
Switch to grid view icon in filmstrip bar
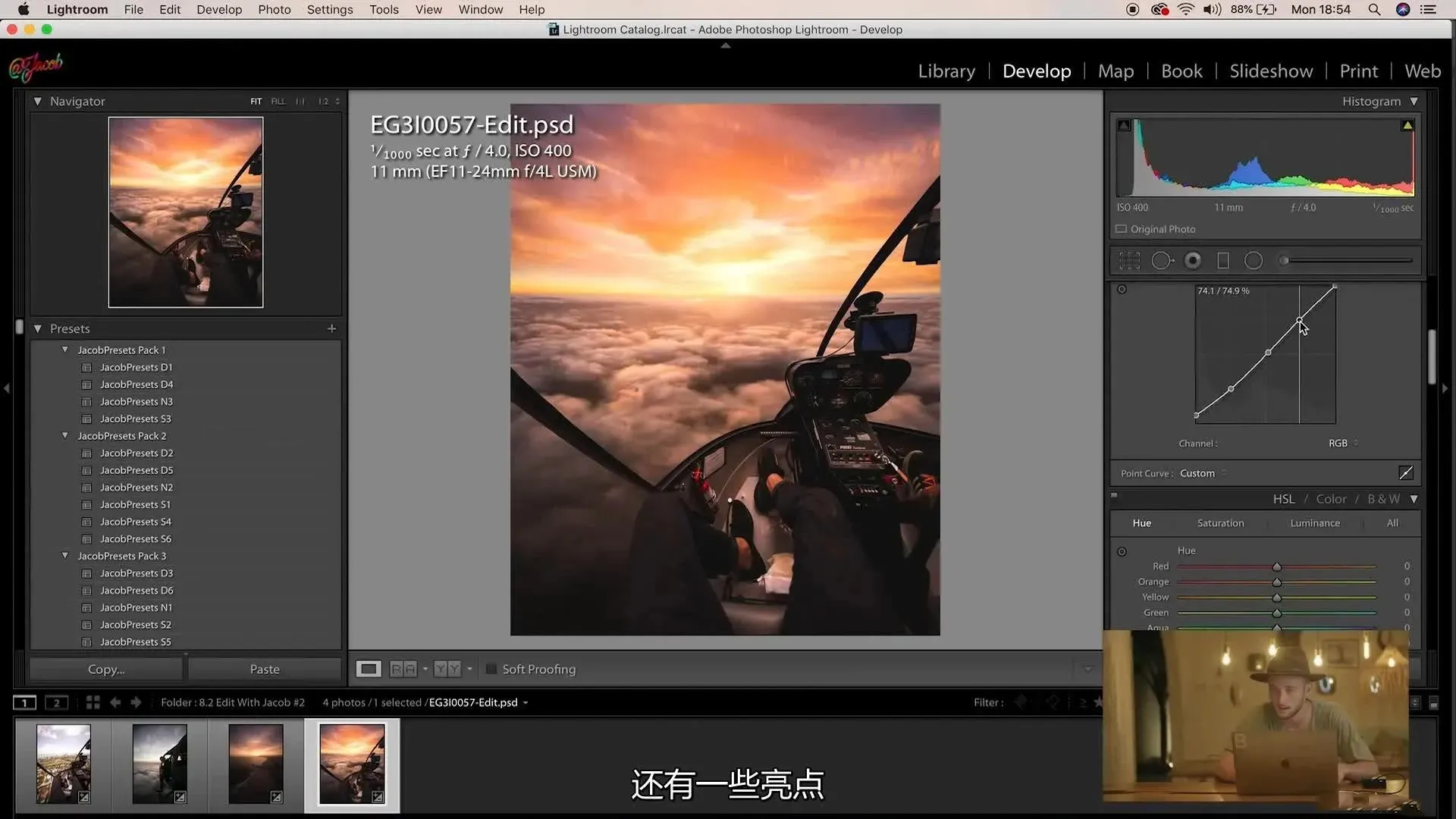pos(93,702)
